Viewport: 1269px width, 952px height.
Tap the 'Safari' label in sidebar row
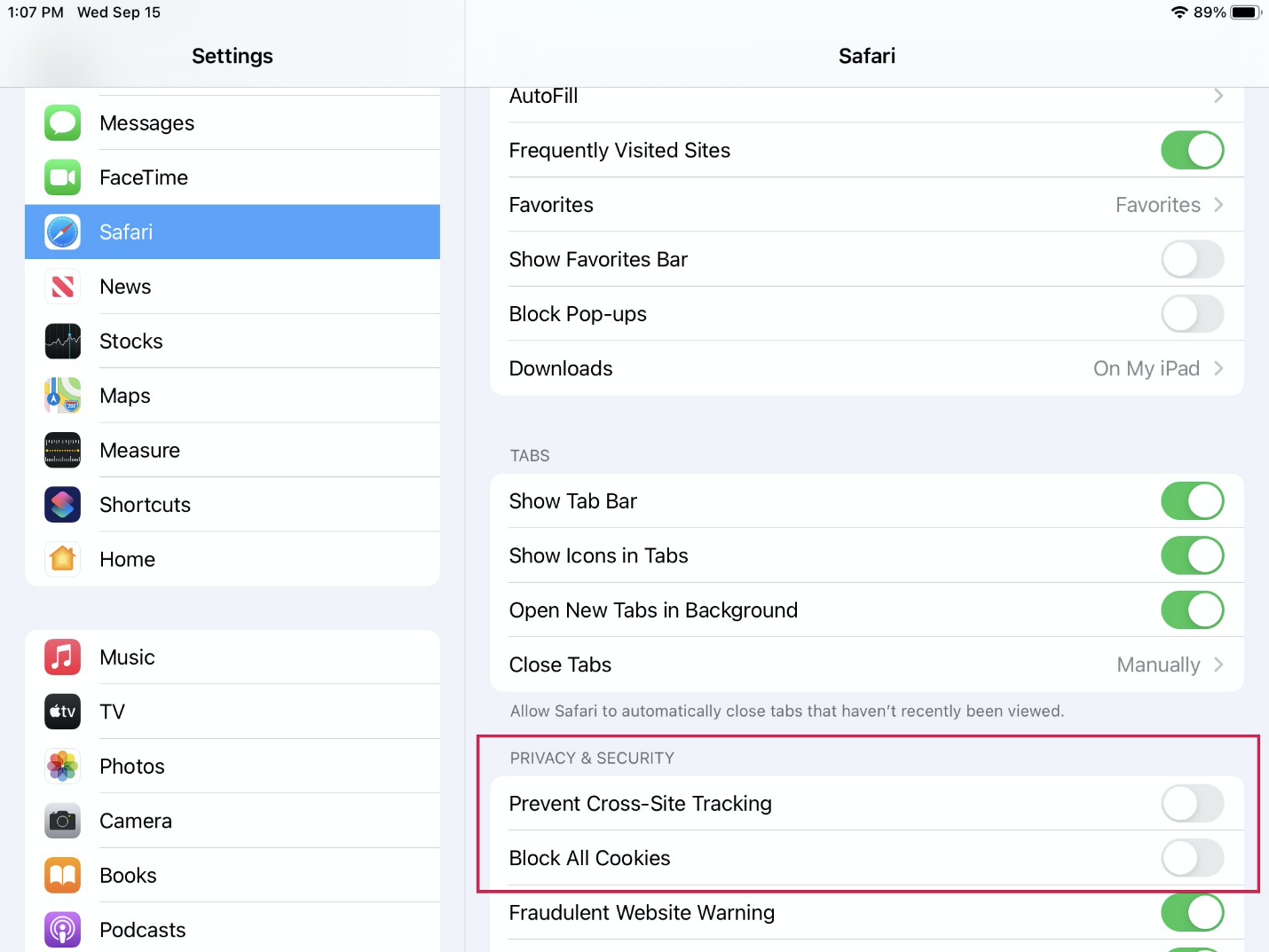pos(126,232)
